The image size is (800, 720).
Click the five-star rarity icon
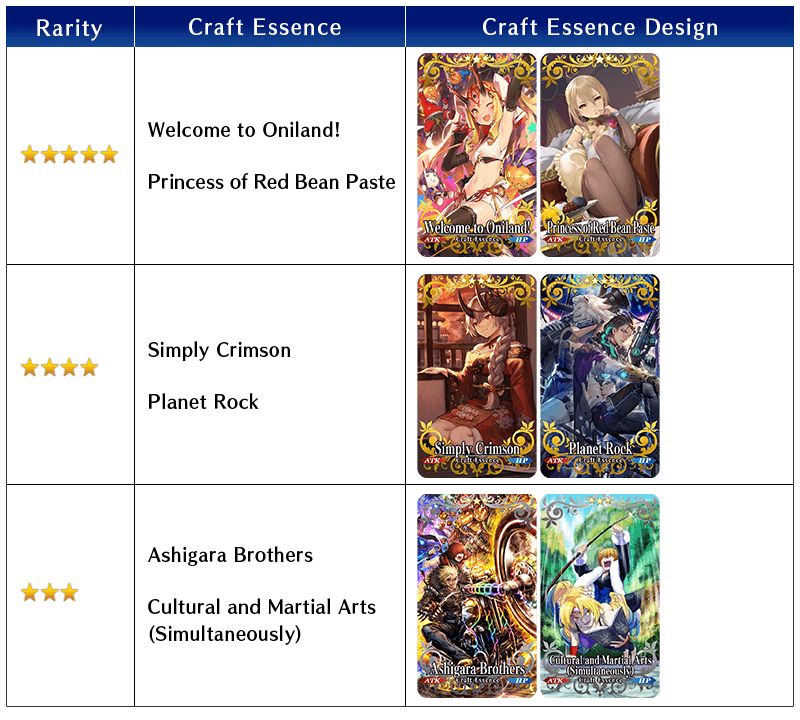[x=69, y=155]
